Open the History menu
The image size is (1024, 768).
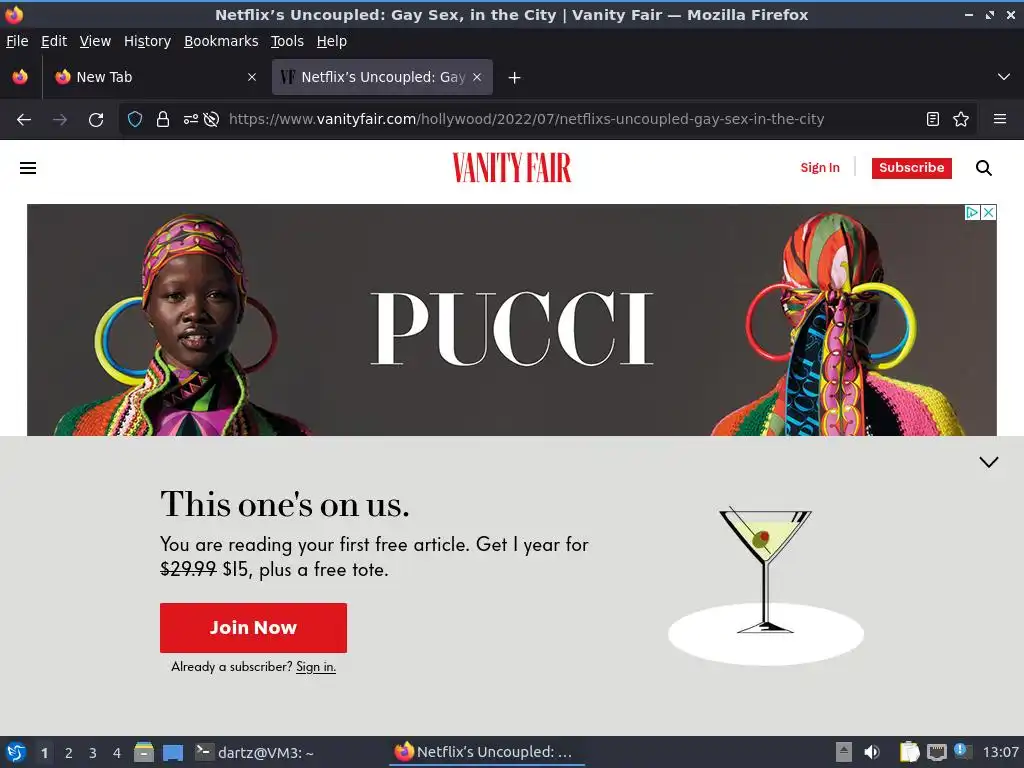click(x=148, y=41)
